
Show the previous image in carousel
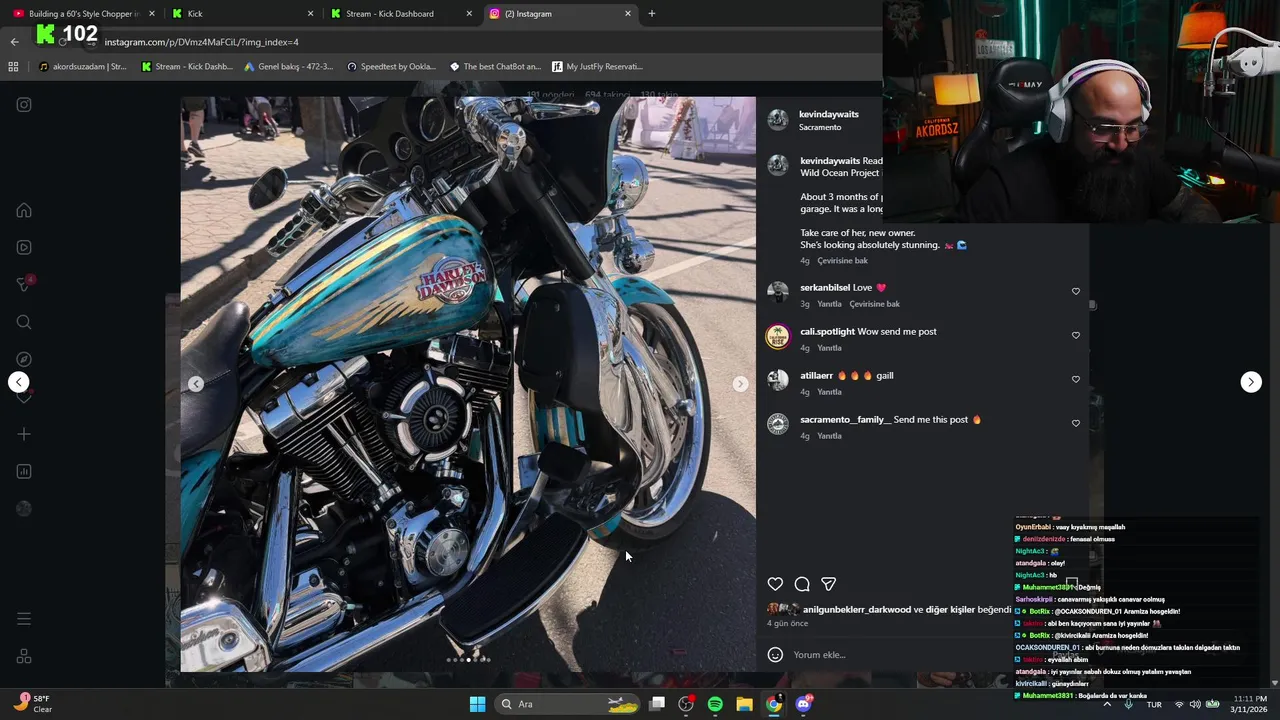tap(196, 384)
